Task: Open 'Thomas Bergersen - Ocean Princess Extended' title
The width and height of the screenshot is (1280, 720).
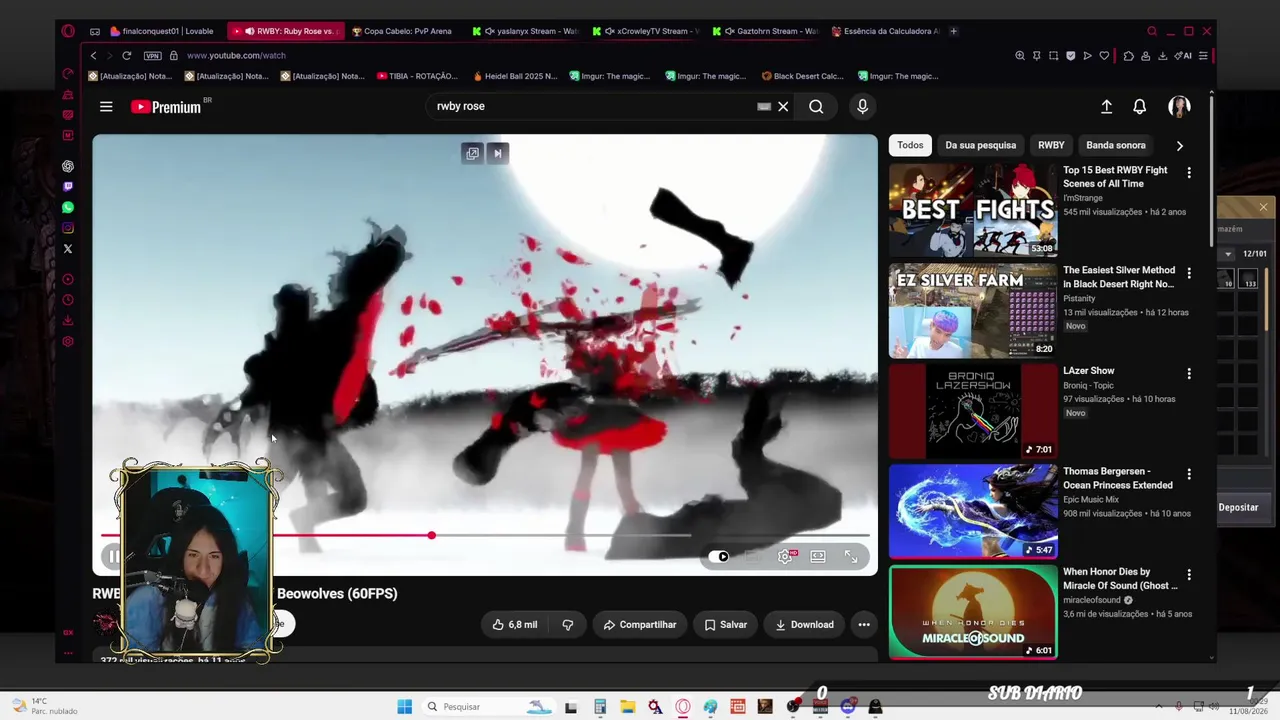Action: pyautogui.click(x=1118, y=478)
